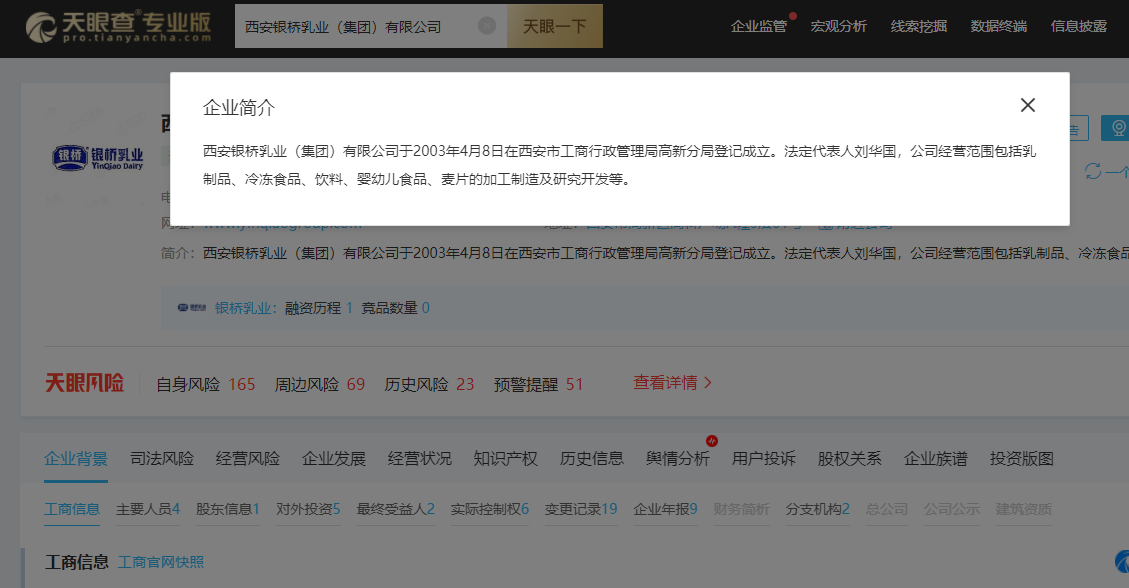Select 企业年报9 sub-tab
The height and width of the screenshot is (588, 1129).
[x=665, y=509]
